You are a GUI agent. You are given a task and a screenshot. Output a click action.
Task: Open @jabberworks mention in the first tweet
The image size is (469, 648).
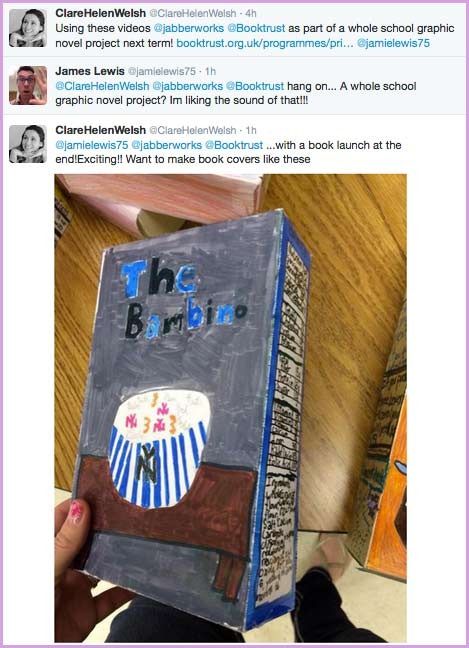point(188,28)
